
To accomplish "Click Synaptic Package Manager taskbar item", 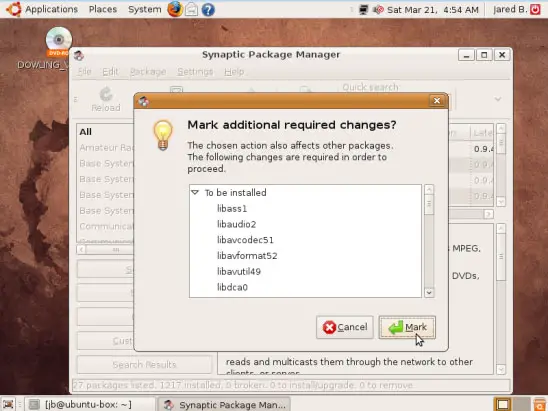I will [224, 404].
